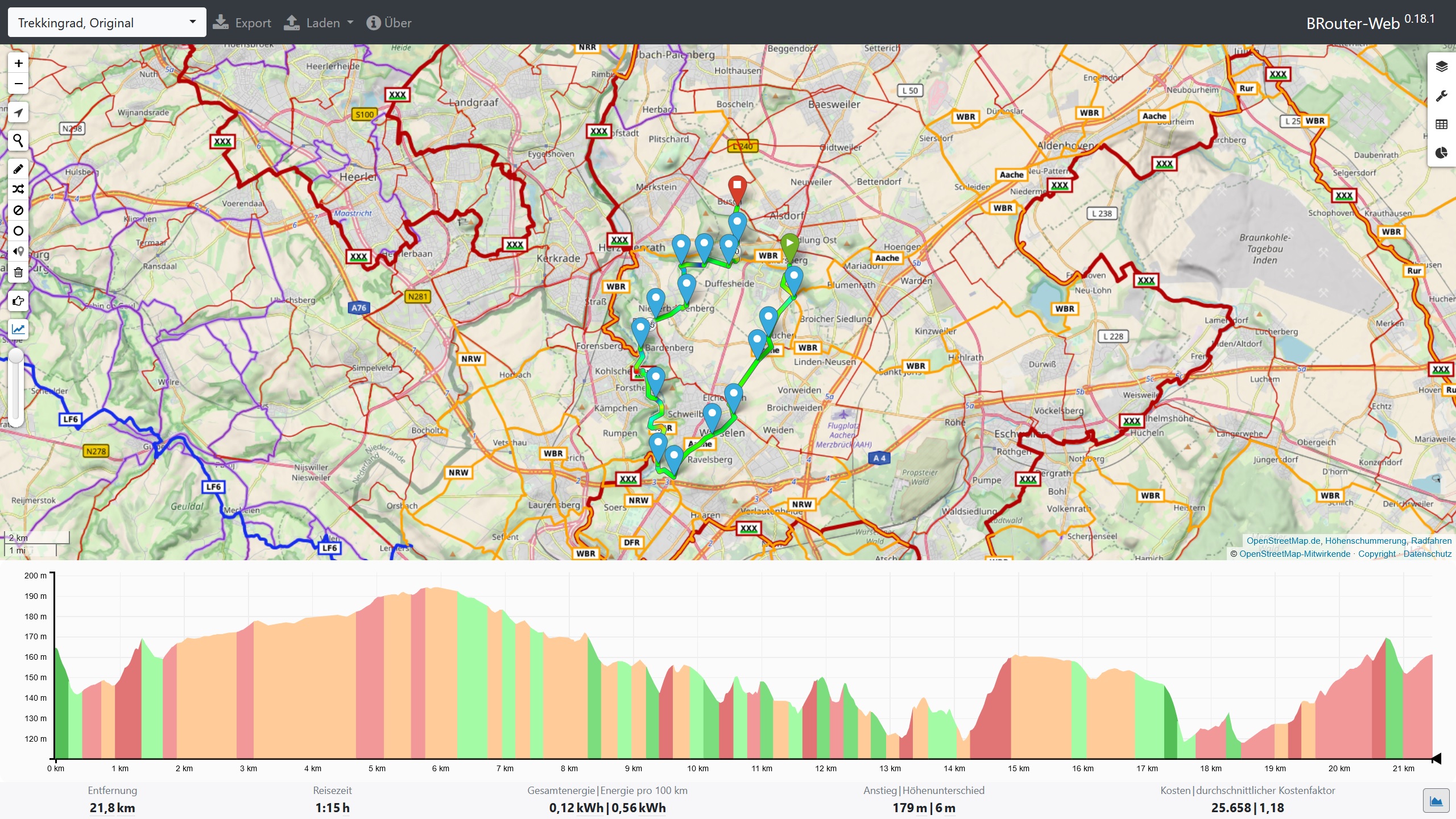1456x819 pixels.
Task: Click the green start marker
Action: [789, 247]
